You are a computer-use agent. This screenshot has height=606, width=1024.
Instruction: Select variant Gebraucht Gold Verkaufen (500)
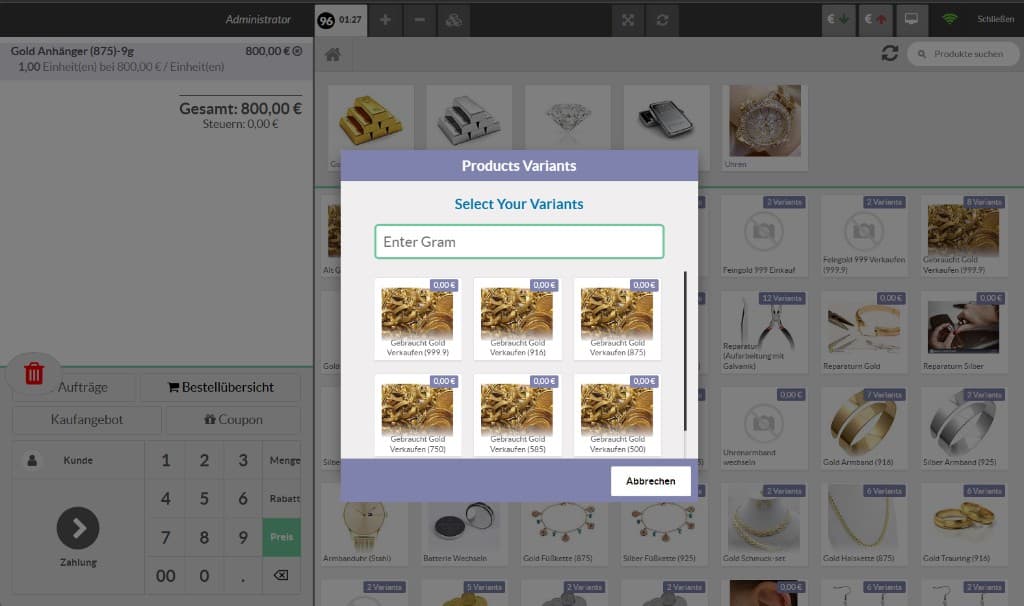click(x=617, y=415)
